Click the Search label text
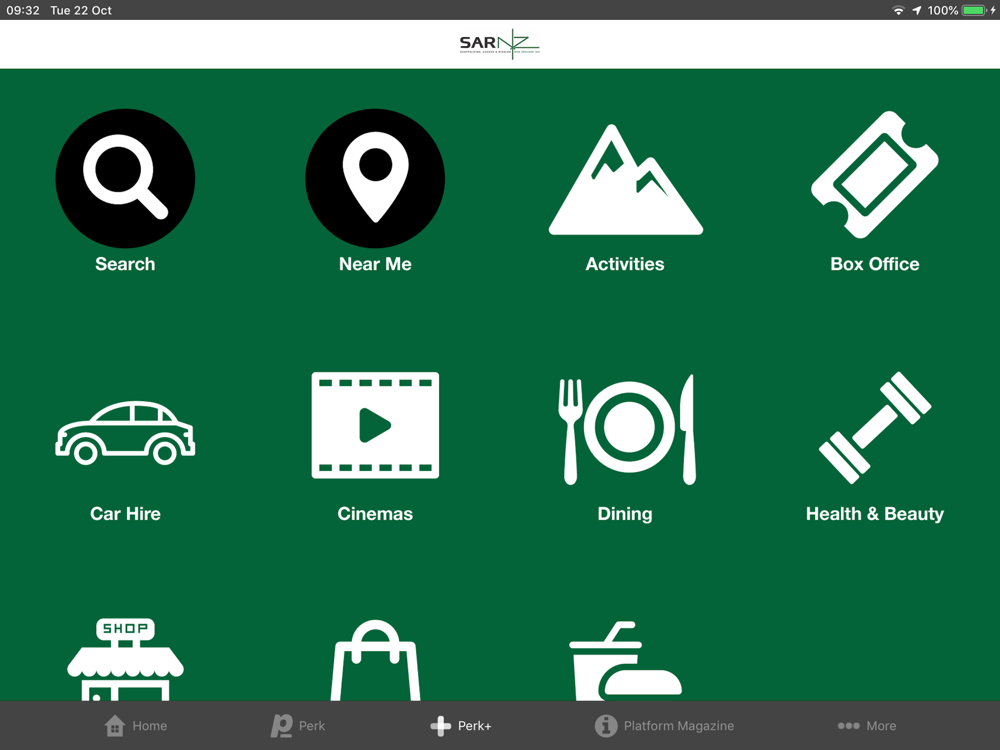This screenshot has width=1000, height=750. click(125, 264)
